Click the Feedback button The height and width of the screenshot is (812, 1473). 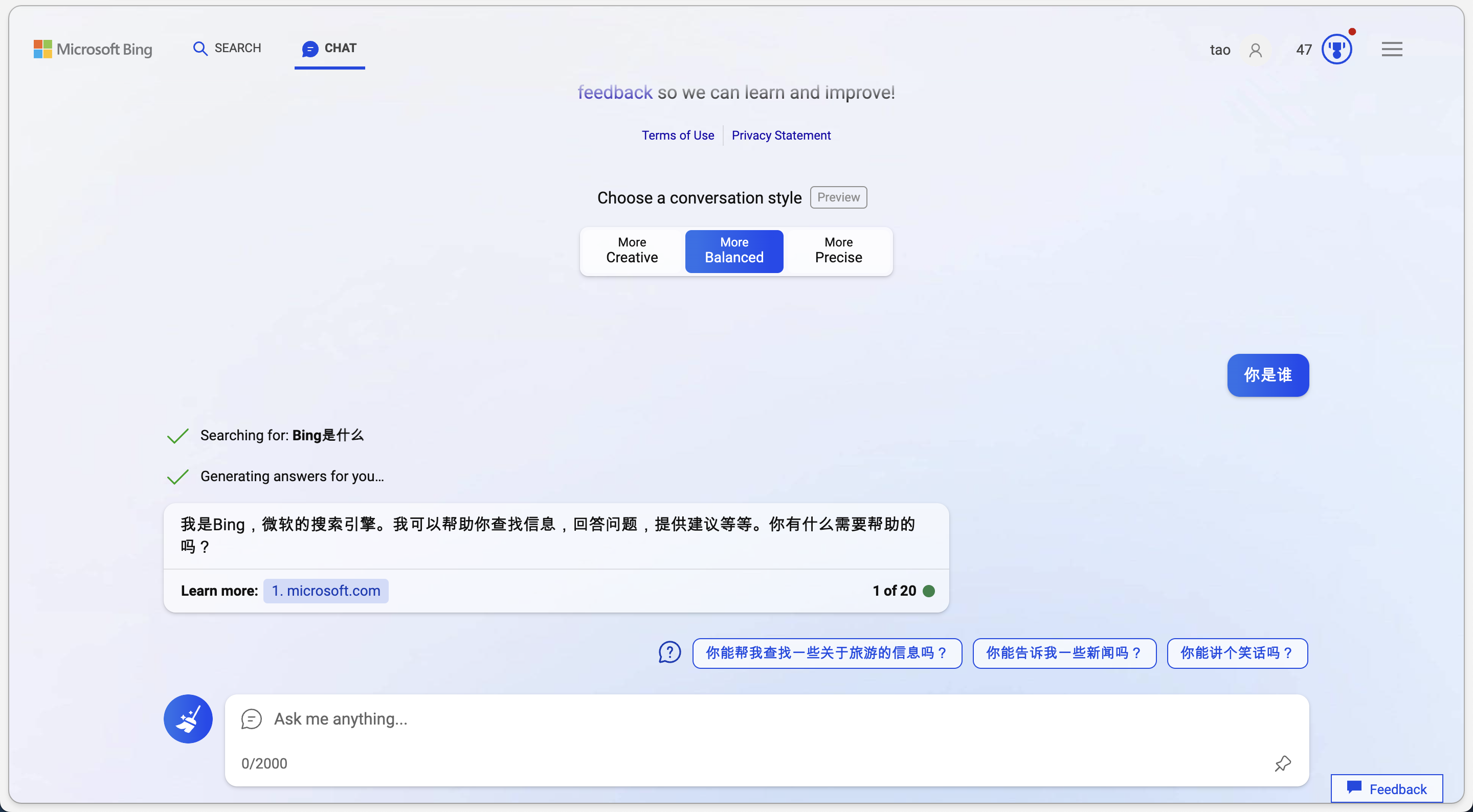point(1386,788)
